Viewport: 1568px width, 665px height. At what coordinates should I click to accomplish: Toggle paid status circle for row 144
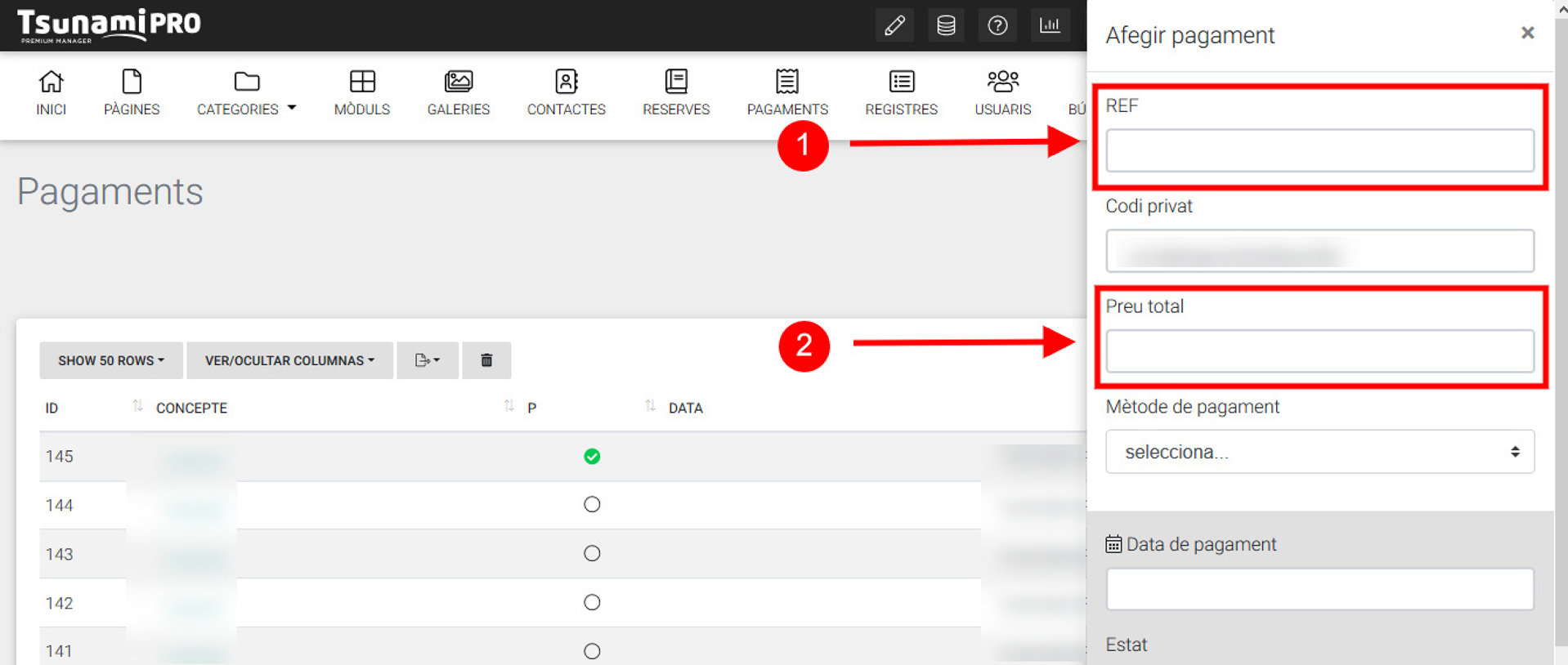(592, 505)
